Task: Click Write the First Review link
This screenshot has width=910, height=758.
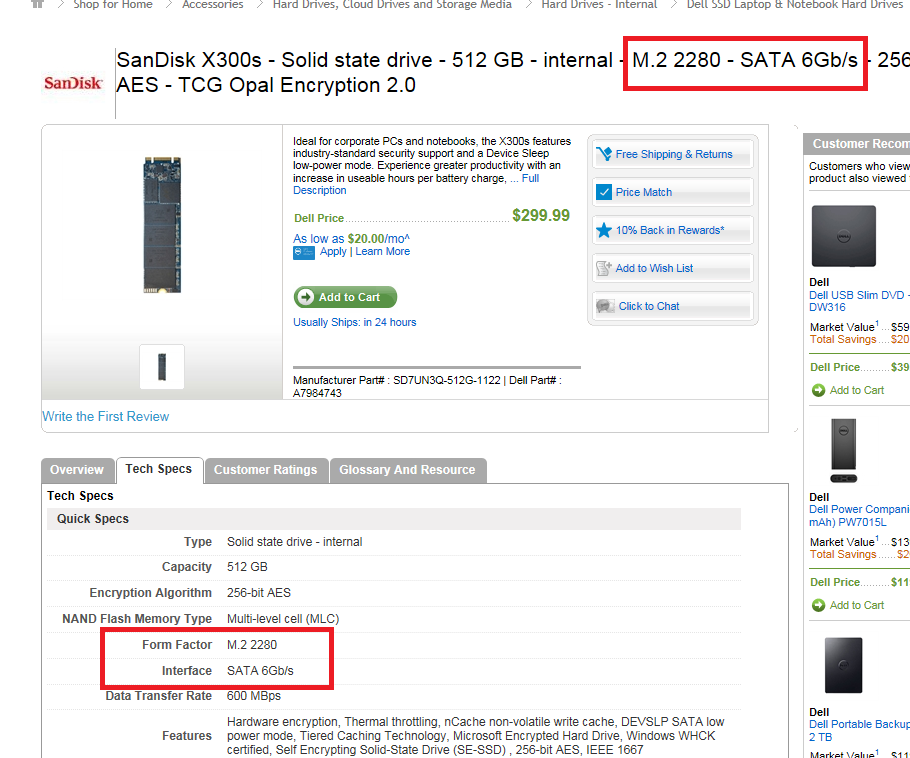Action: pos(106,417)
